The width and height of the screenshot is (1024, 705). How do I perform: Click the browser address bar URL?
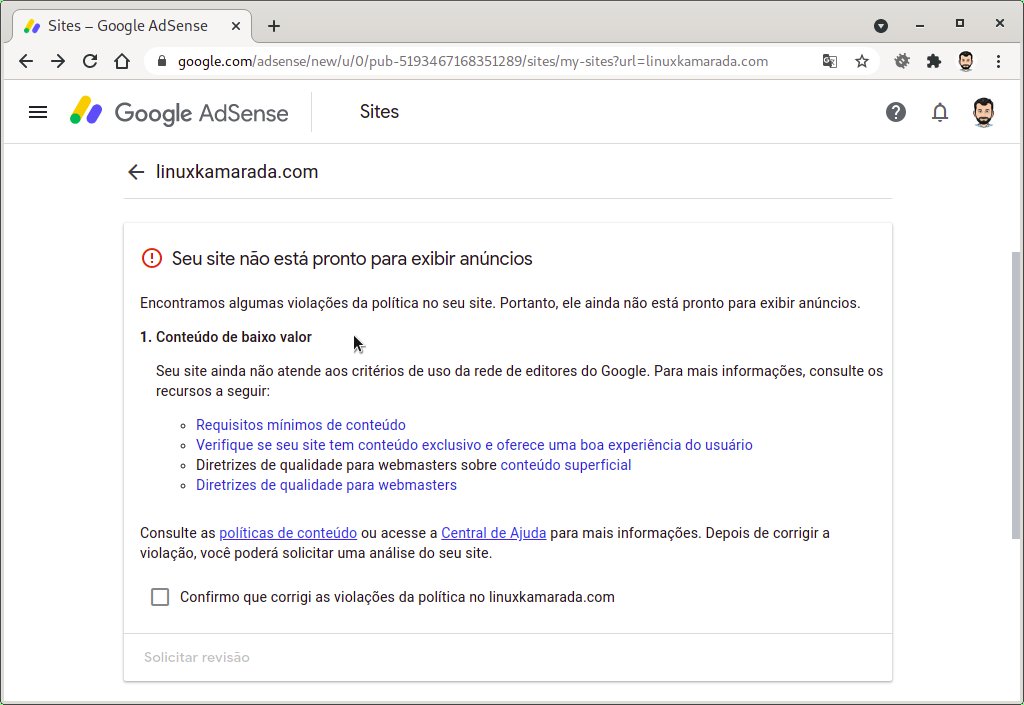click(x=473, y=61)
